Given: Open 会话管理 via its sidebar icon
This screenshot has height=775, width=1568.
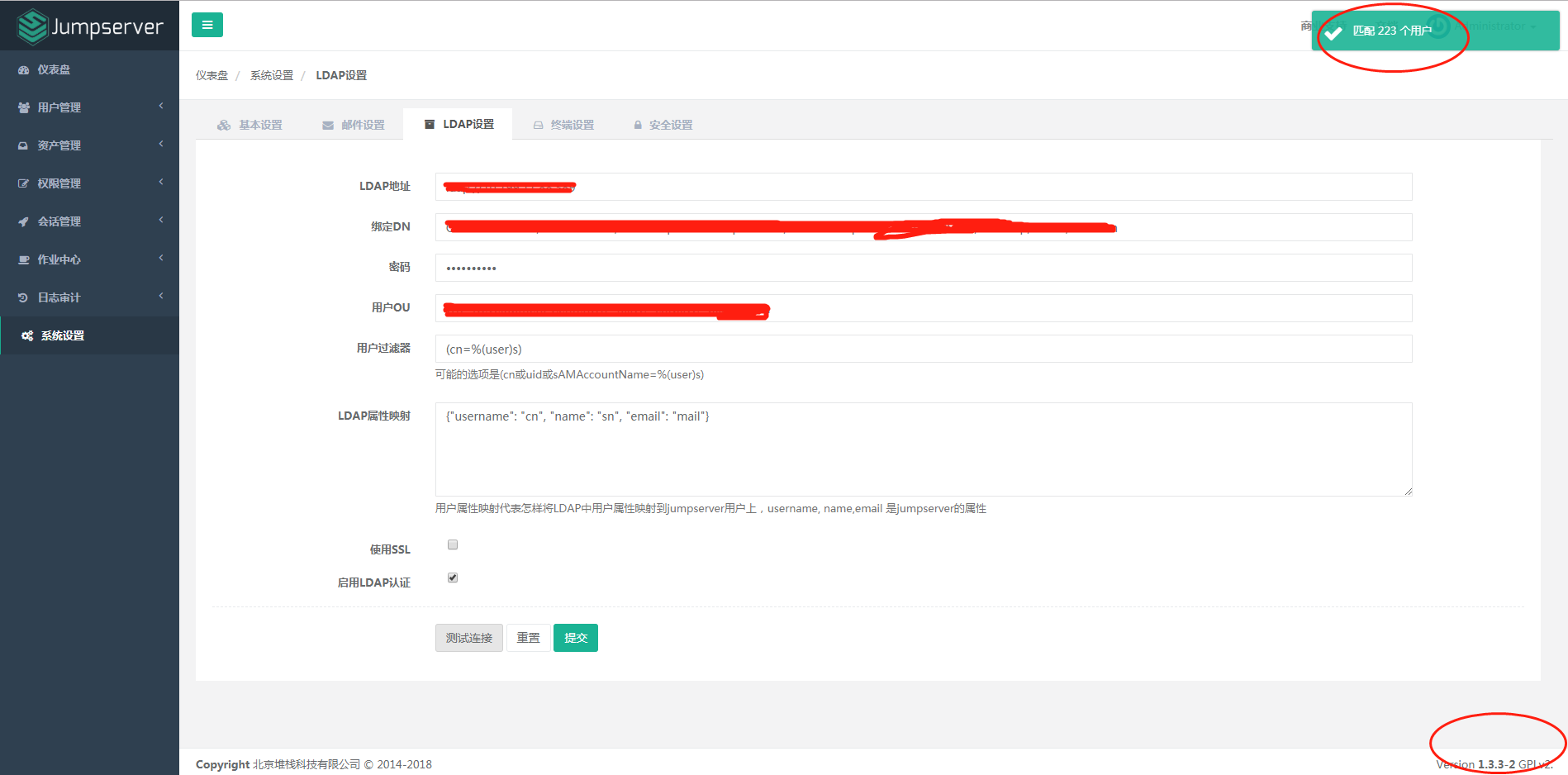Looking at the screenshot, I should pos(24,221).
